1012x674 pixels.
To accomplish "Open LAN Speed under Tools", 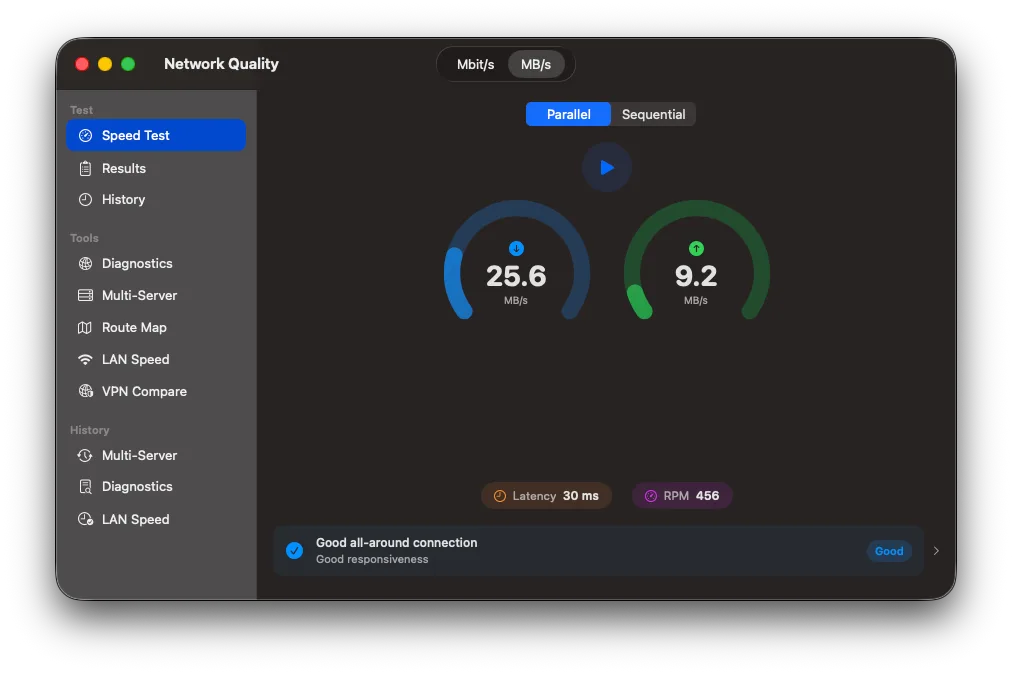I will pos(156,360).
